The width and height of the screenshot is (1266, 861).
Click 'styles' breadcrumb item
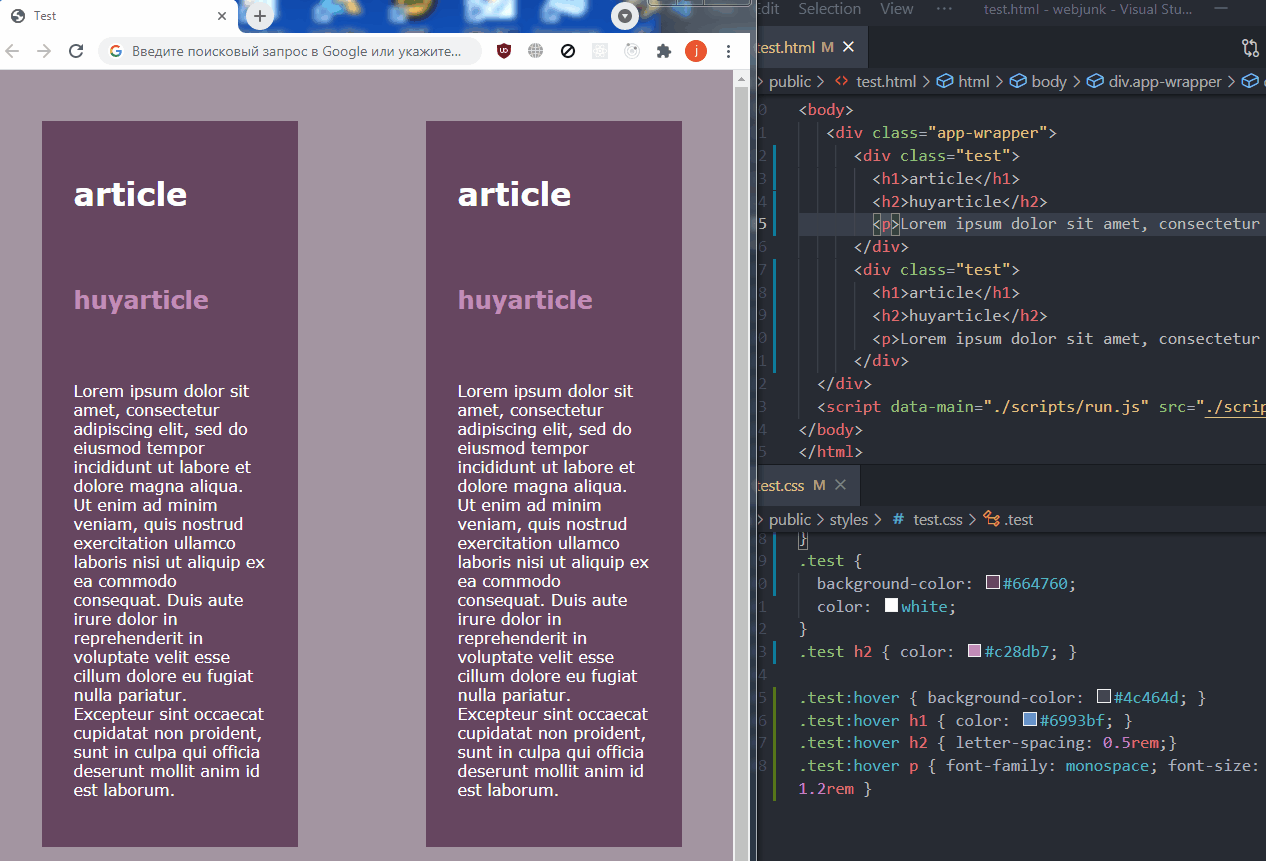(x=849, y=520)
